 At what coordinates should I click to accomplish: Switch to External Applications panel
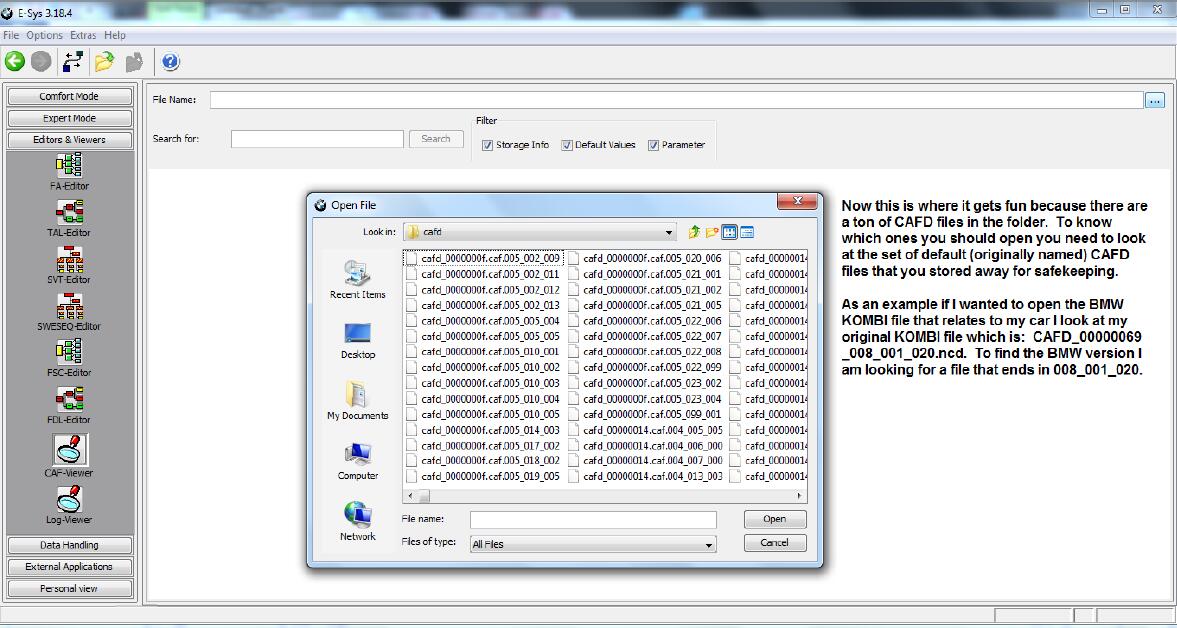69,566
